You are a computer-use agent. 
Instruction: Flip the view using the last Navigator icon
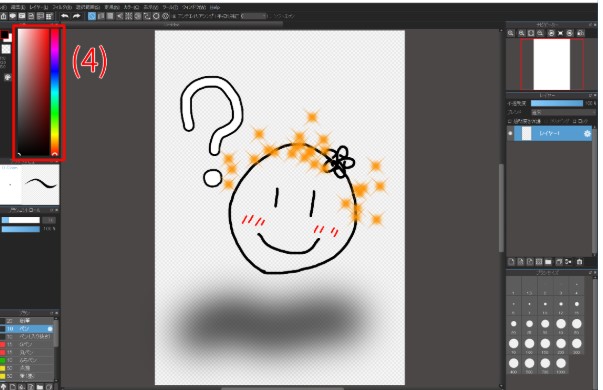pyautogui.click(x=581, y=33)
